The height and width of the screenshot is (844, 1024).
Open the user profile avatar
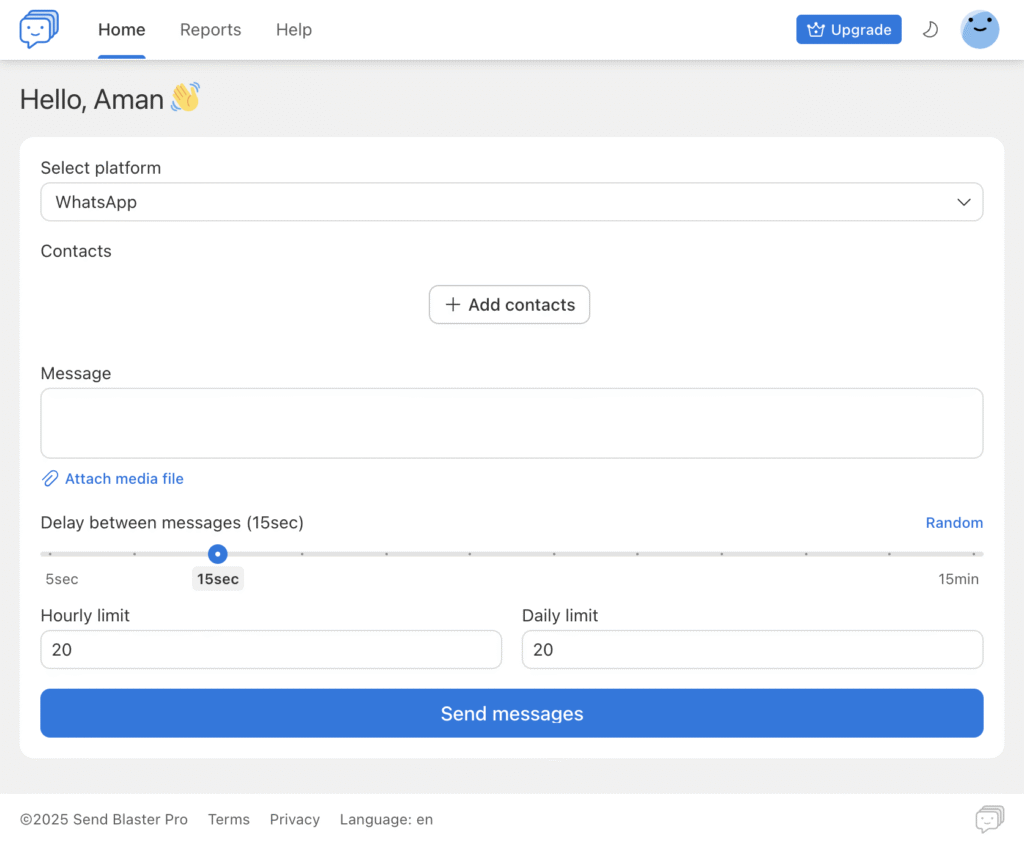coord(979,30)
